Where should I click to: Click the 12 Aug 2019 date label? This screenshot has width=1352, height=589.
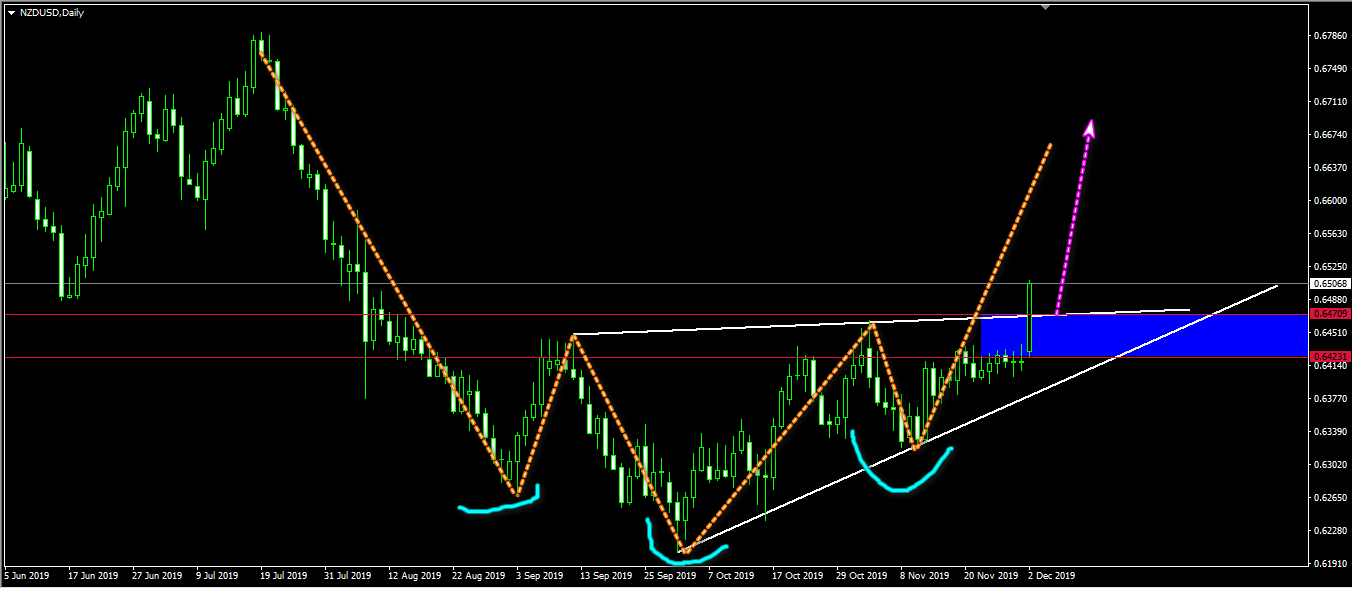414,576
